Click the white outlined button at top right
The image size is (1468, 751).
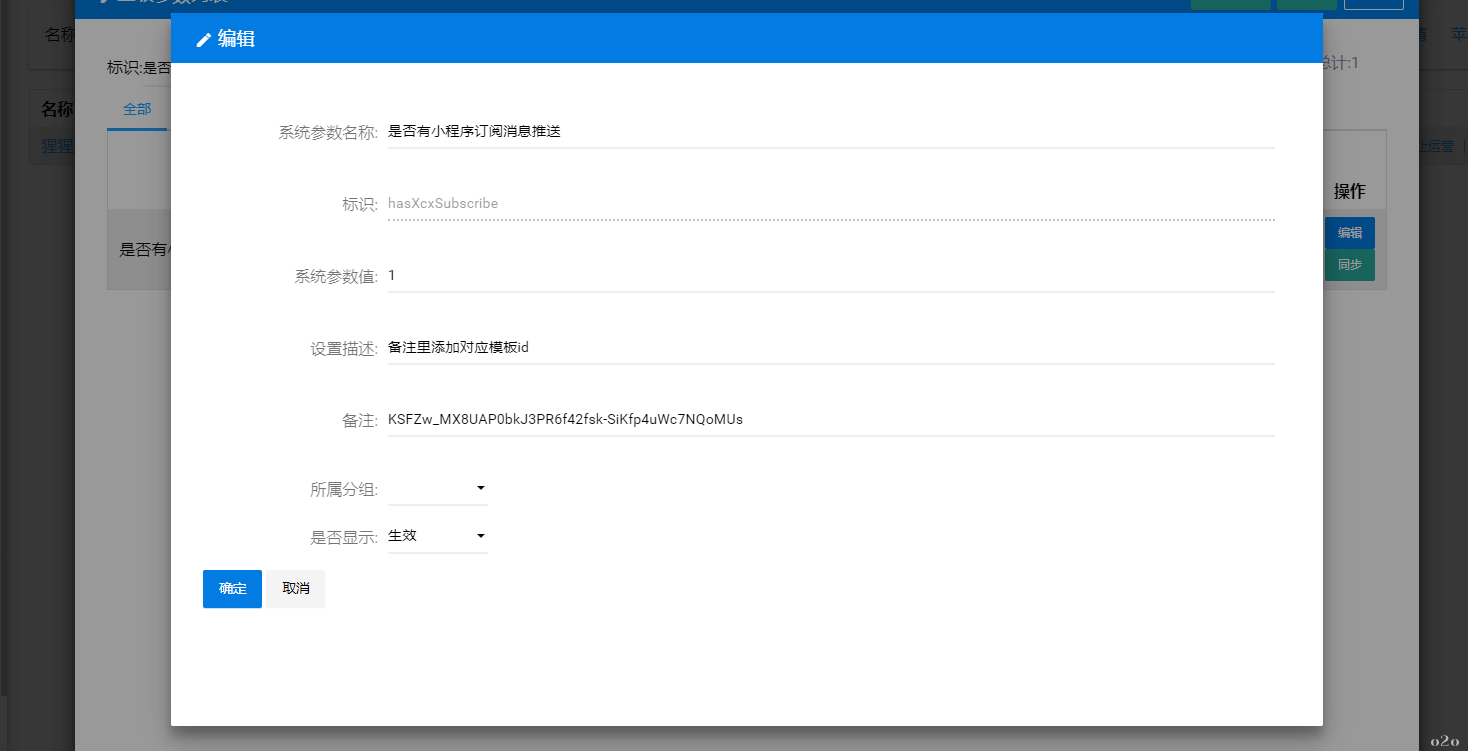[1373, 4]
